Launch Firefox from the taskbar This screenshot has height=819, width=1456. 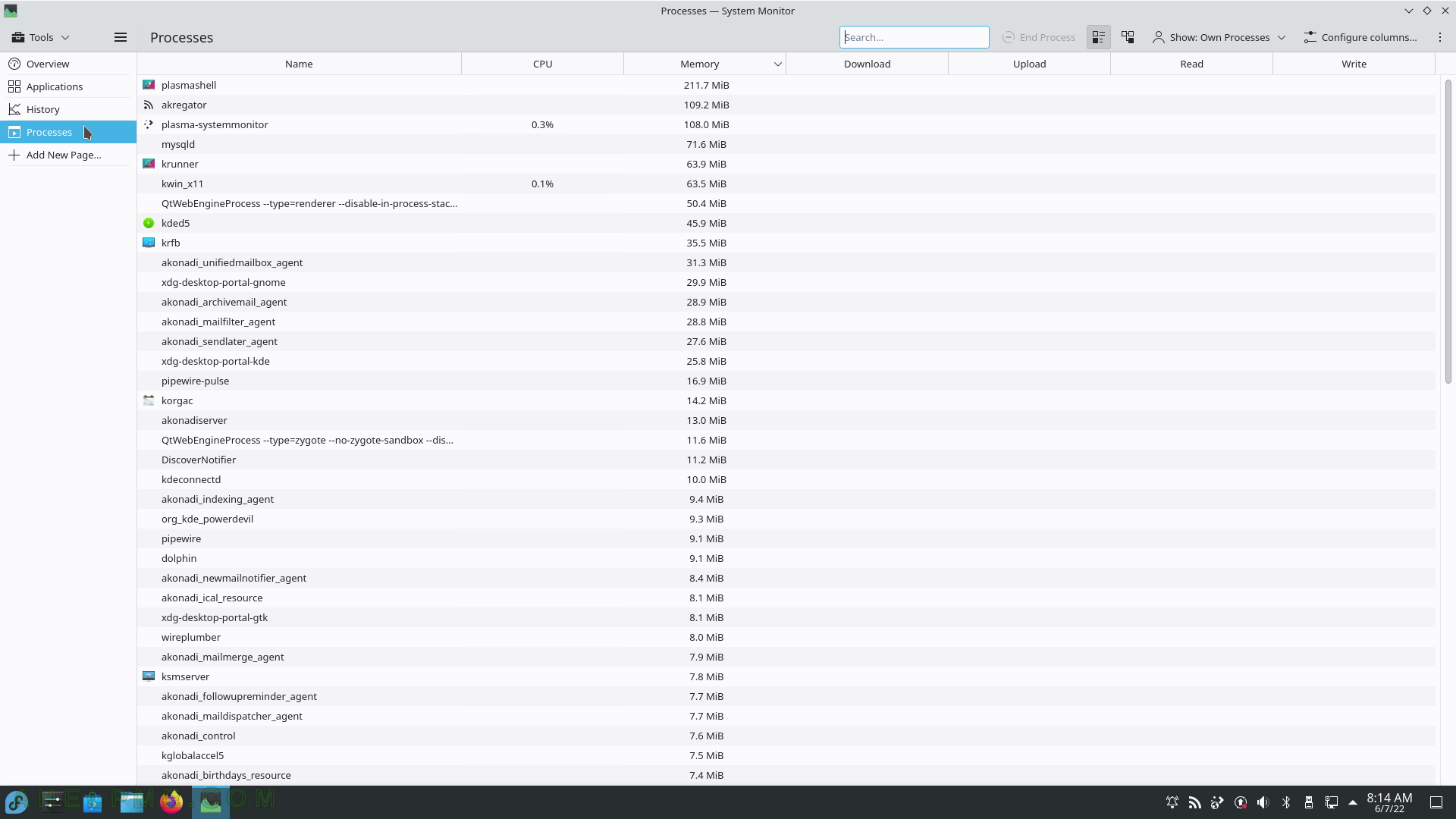pos(171,802)
